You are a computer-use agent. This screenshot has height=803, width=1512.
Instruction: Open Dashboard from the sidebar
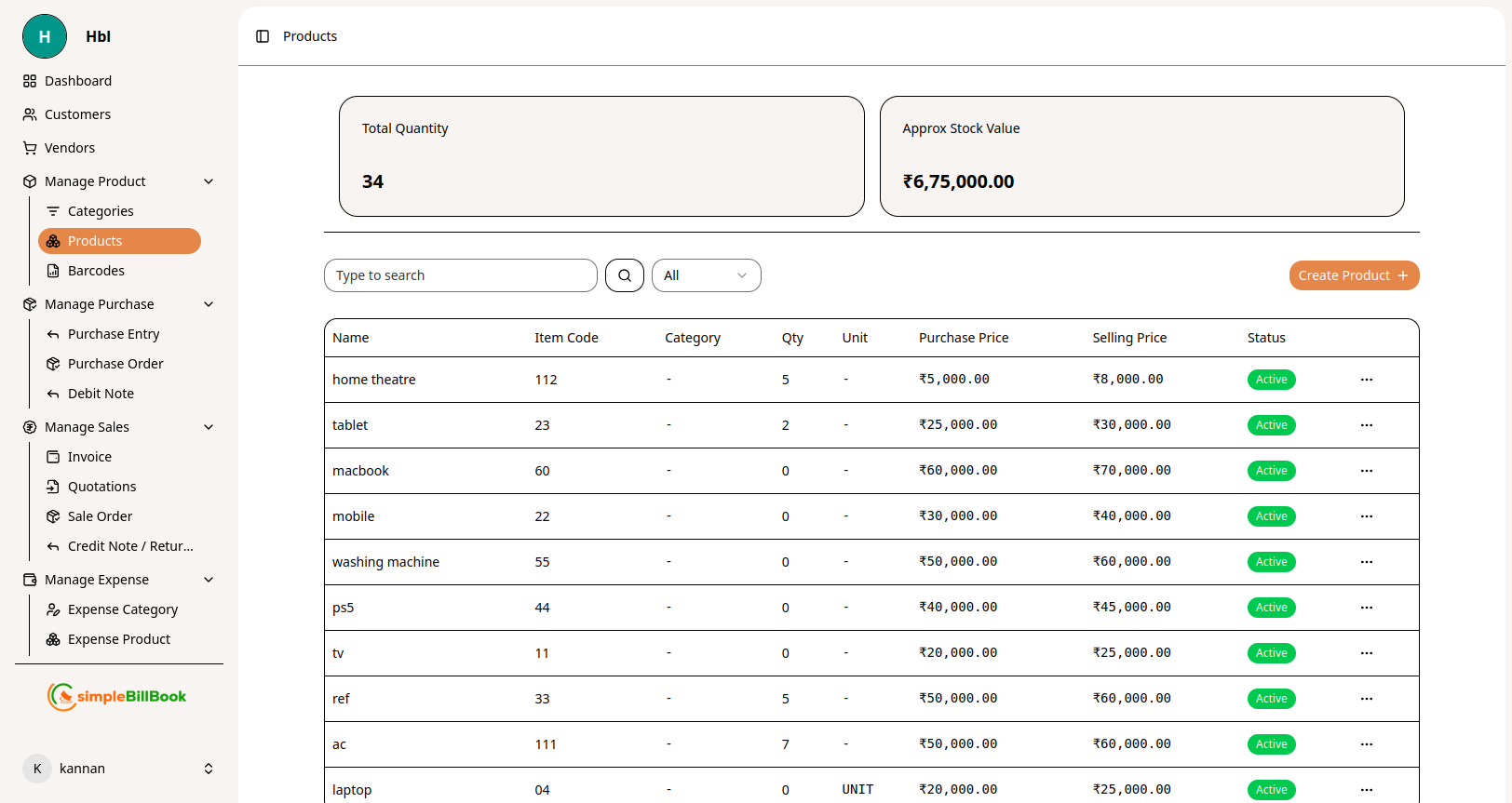78,81
